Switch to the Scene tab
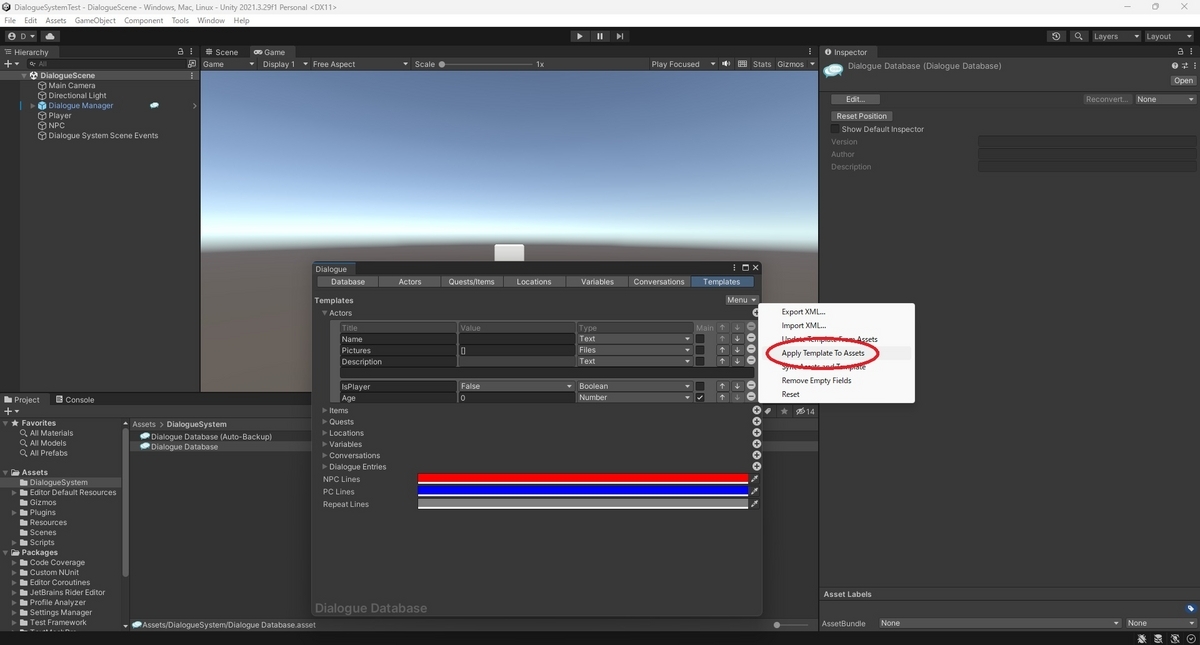The height and width of the screenshot is (645, 1200). [222, 52]
